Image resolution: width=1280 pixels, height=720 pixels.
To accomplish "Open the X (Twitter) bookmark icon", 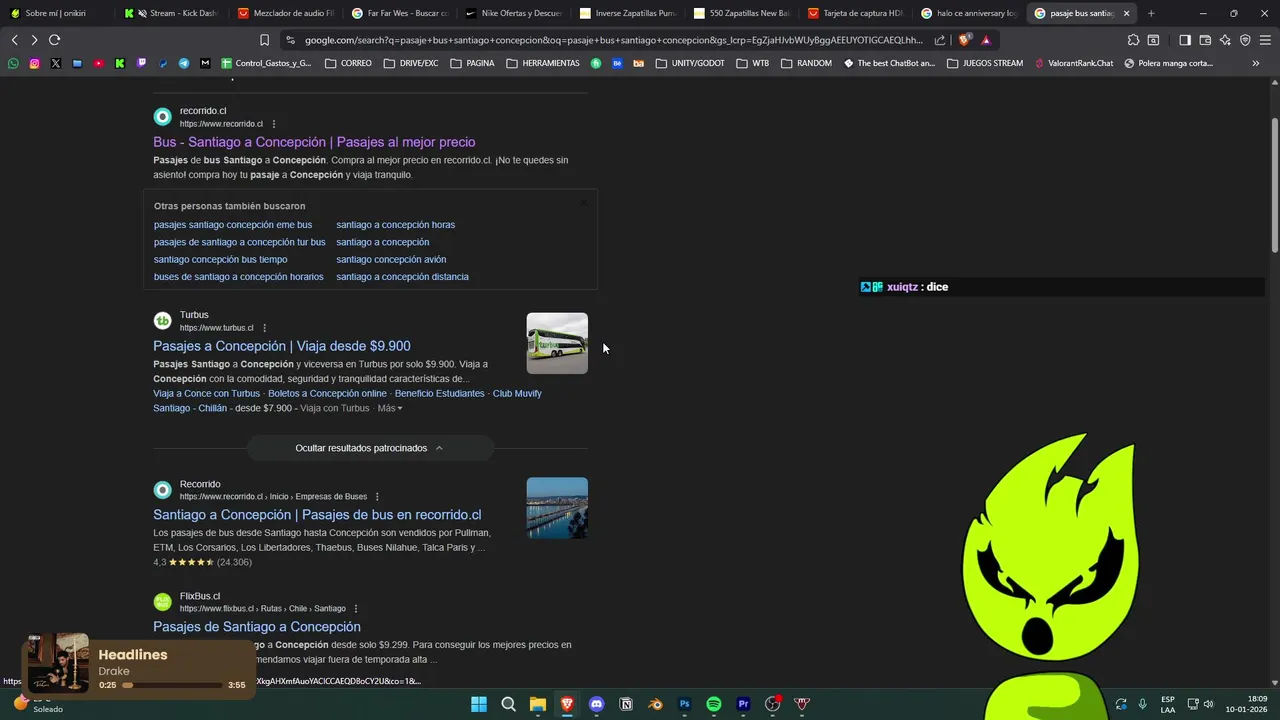I will click(55, 63).
